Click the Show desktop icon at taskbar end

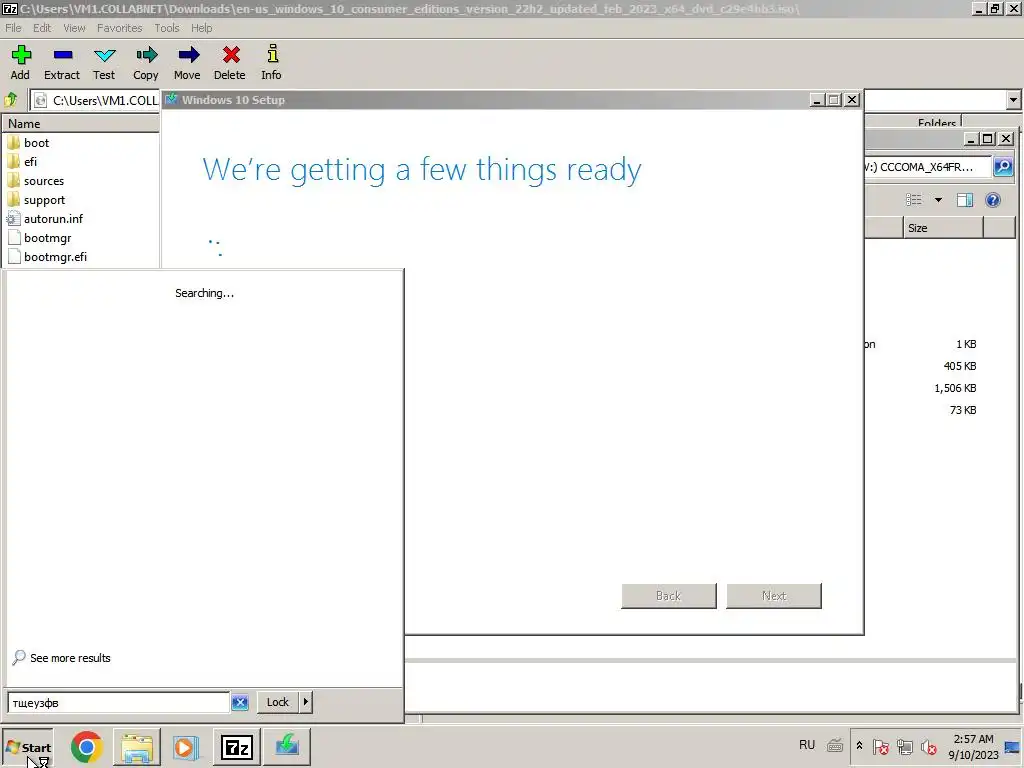1013,747
